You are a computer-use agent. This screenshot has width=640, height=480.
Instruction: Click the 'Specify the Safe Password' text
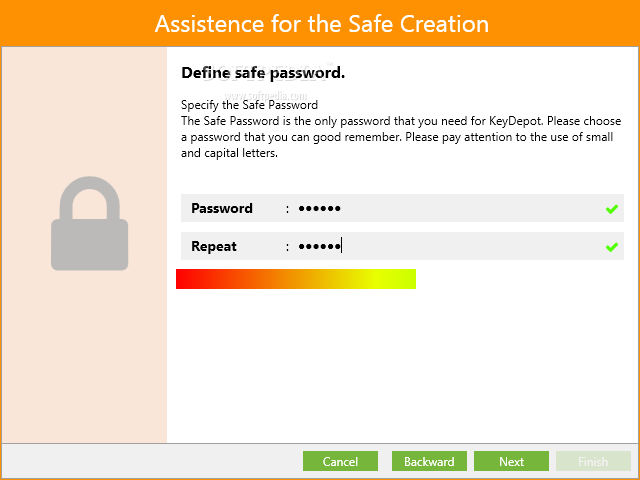point(249,105)
